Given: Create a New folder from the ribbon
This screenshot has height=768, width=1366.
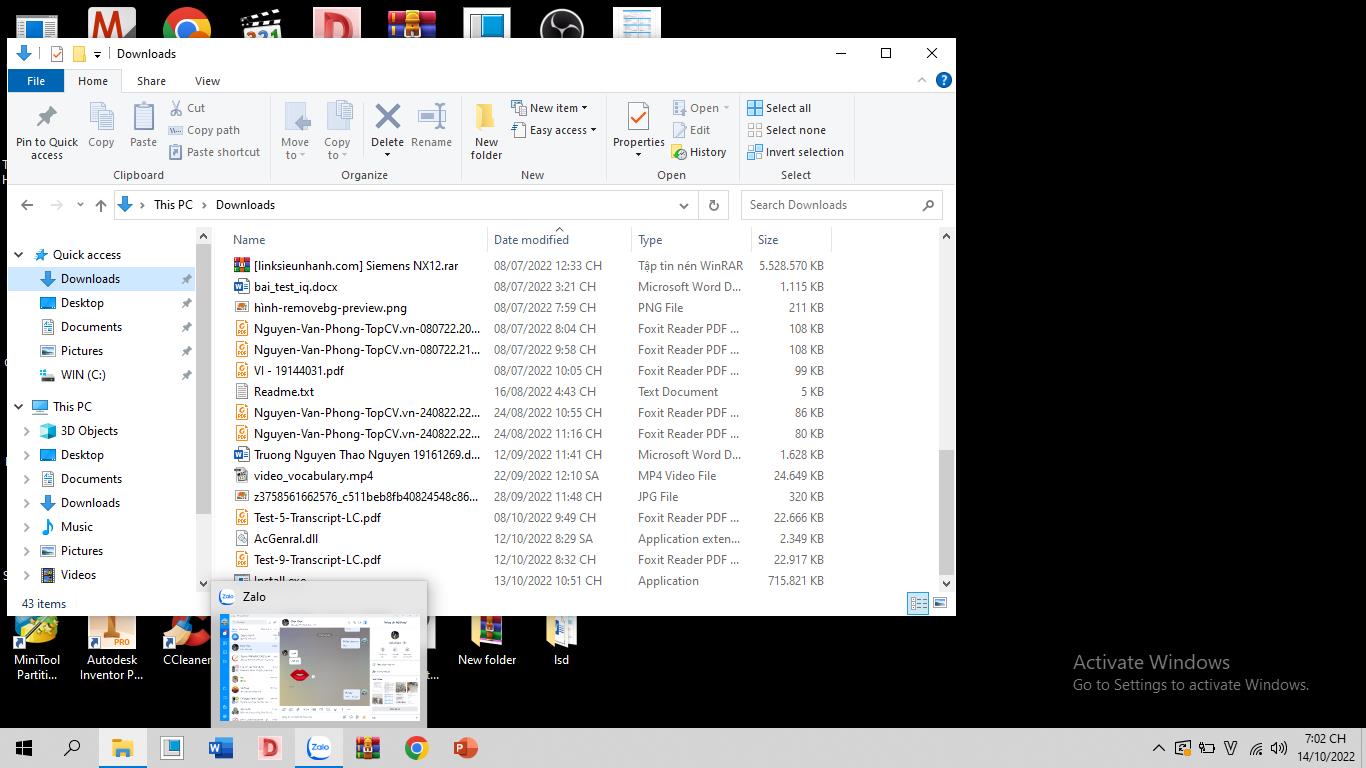Looking at the screenshot, I should click(x=486, y=130).
